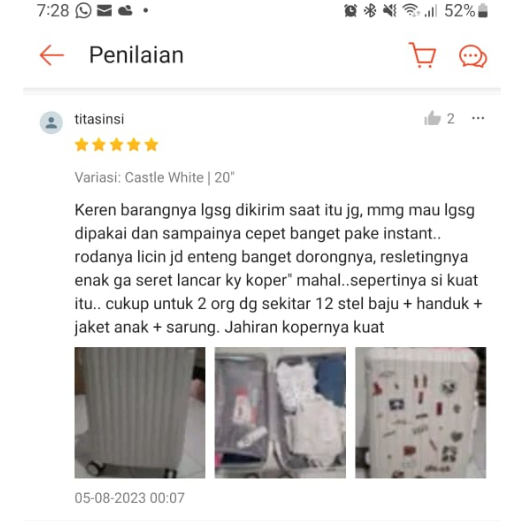Select the Variasi: Castle White text
525x525 pixels.
coord(139,177)
